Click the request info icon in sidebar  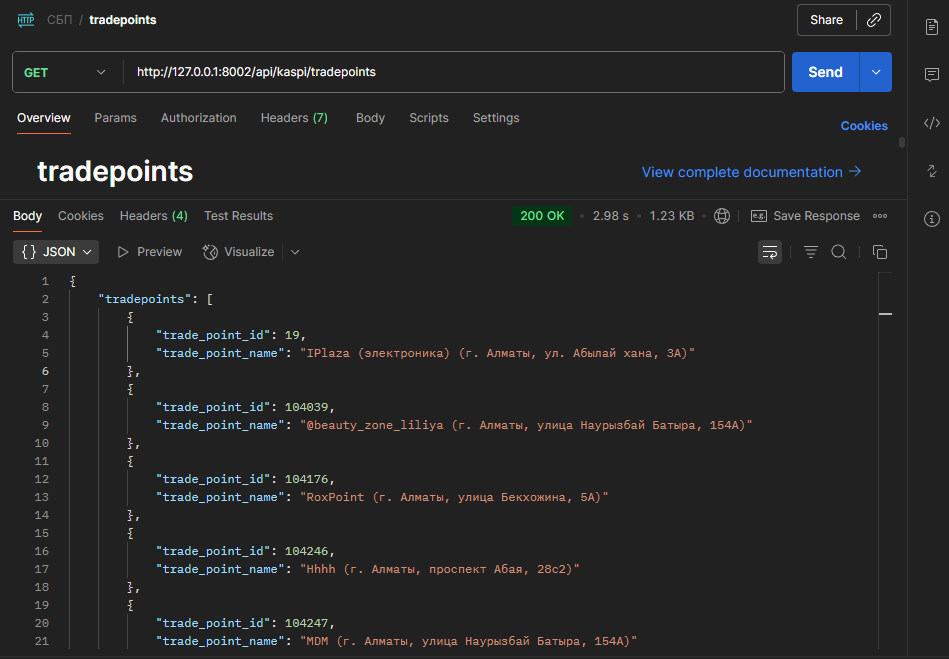[x=931, y=218]
